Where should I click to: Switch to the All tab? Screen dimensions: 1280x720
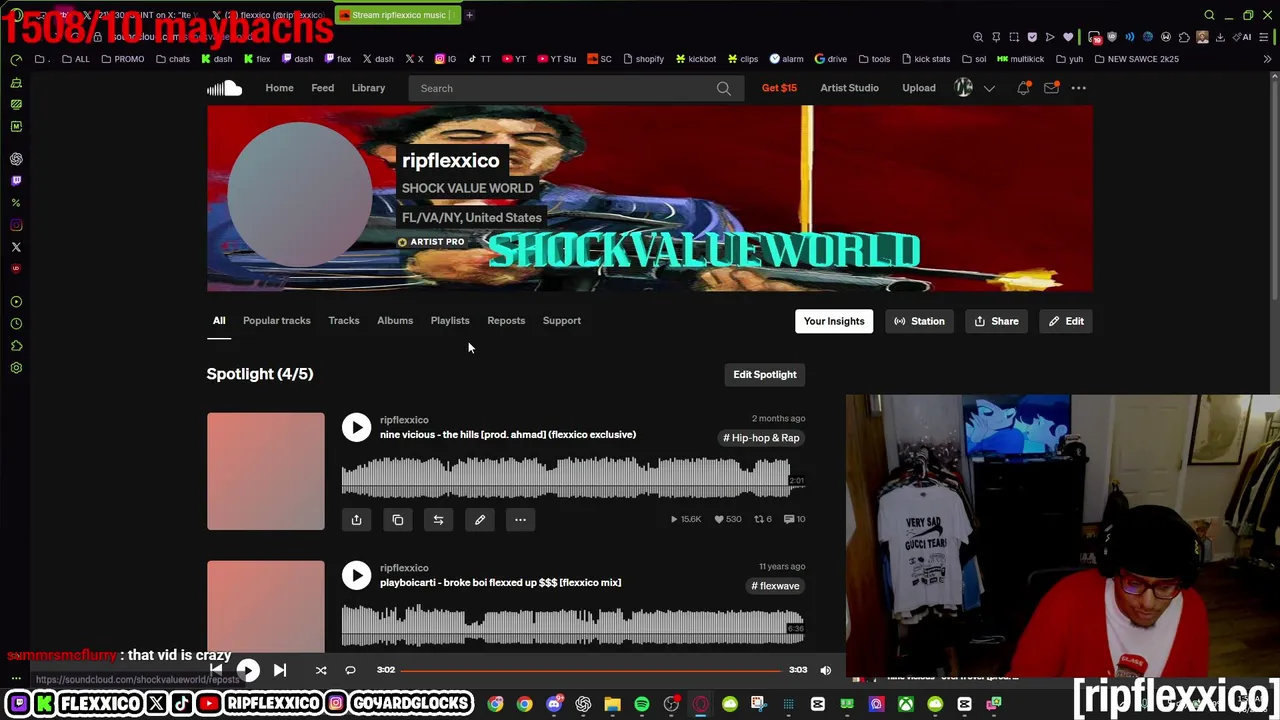coord(219,321)
